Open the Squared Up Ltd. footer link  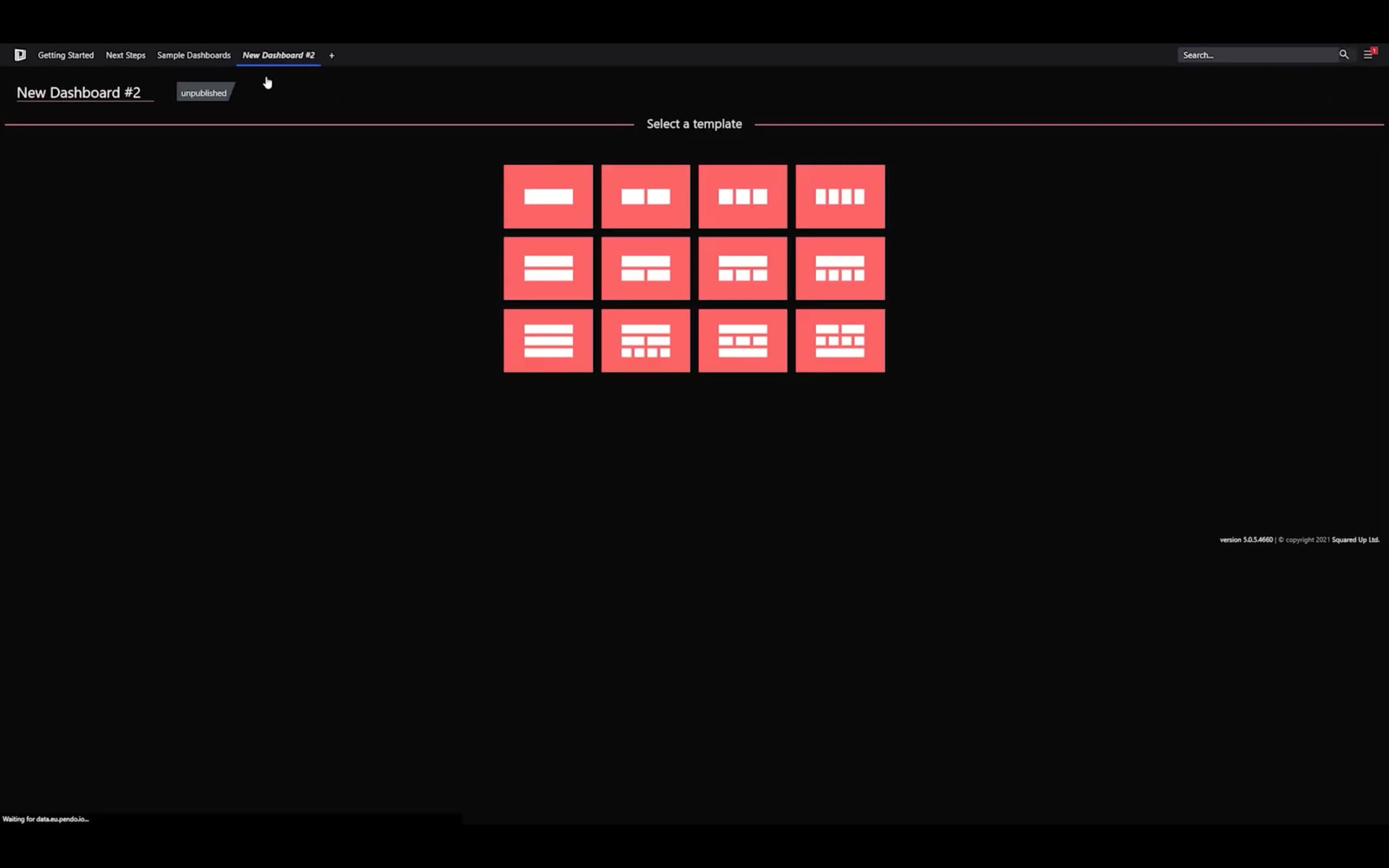click(x=1355, y=540)
